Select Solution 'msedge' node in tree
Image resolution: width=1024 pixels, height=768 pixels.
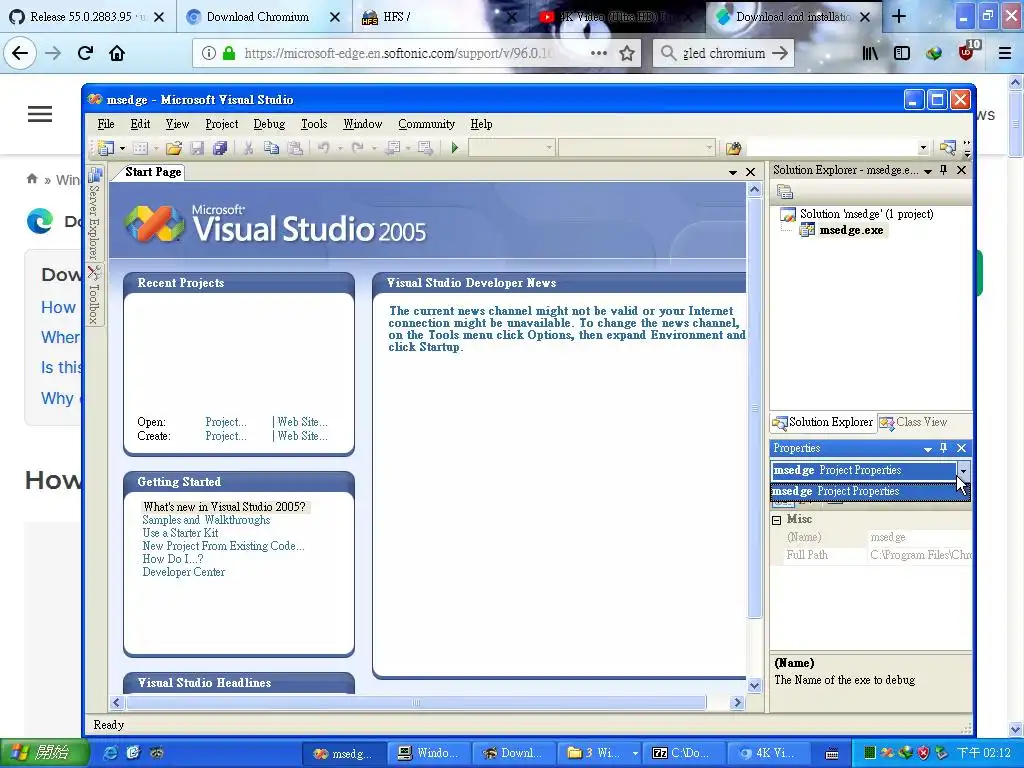[x=866, y=214]
